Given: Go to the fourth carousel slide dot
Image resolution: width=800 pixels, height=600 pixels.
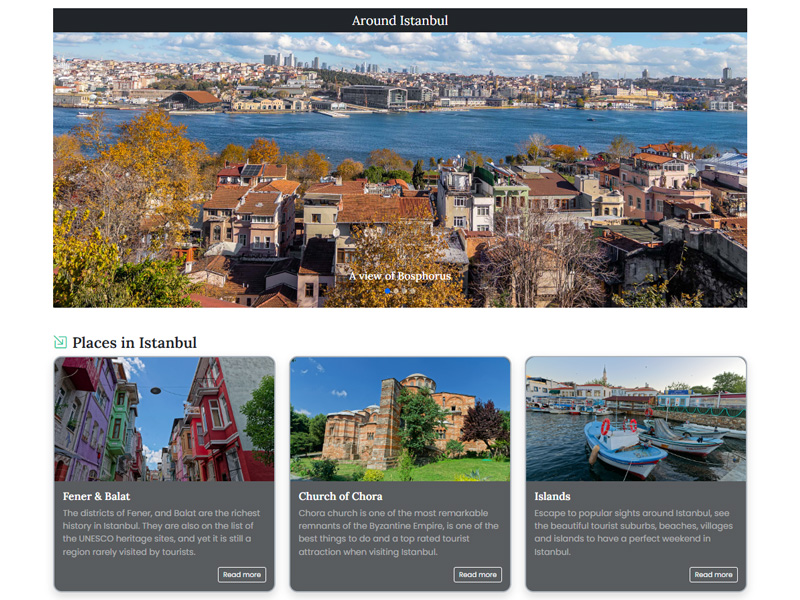Looking at the screenshot, I should tap(412, 291).
